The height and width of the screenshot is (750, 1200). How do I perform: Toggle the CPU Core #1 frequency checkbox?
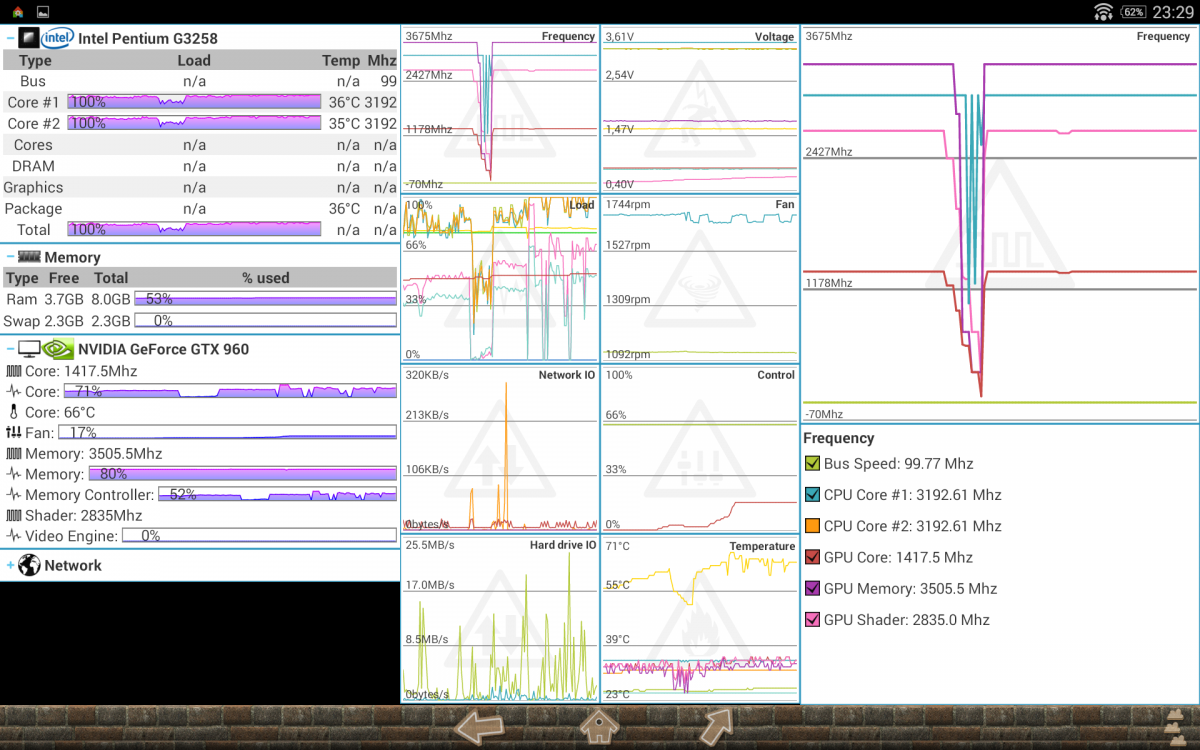[812, 494]
